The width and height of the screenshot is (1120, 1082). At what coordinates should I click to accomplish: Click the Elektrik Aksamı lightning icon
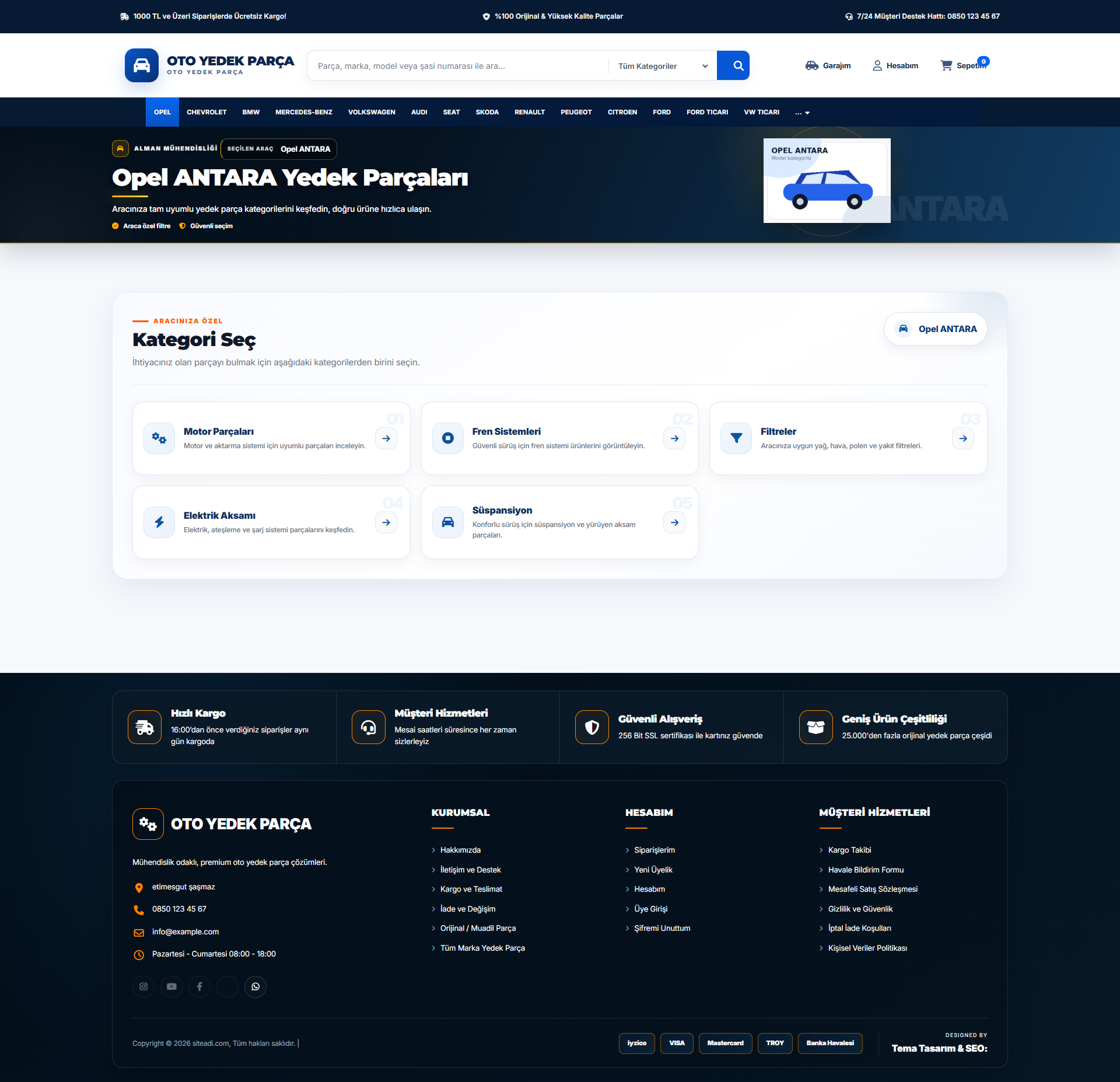coord(159,522)
